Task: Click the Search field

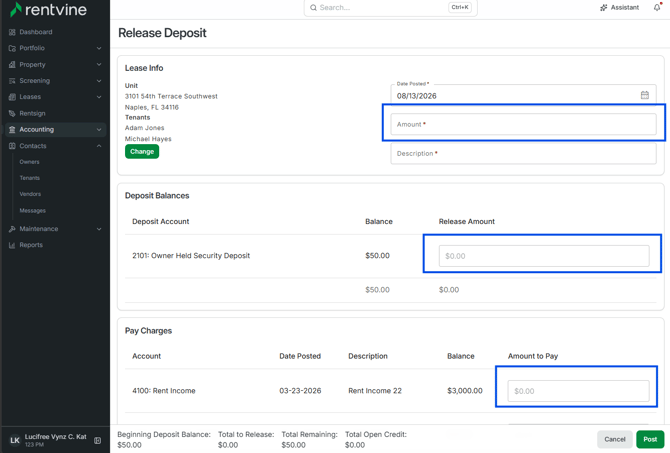Action: point(391,7)
